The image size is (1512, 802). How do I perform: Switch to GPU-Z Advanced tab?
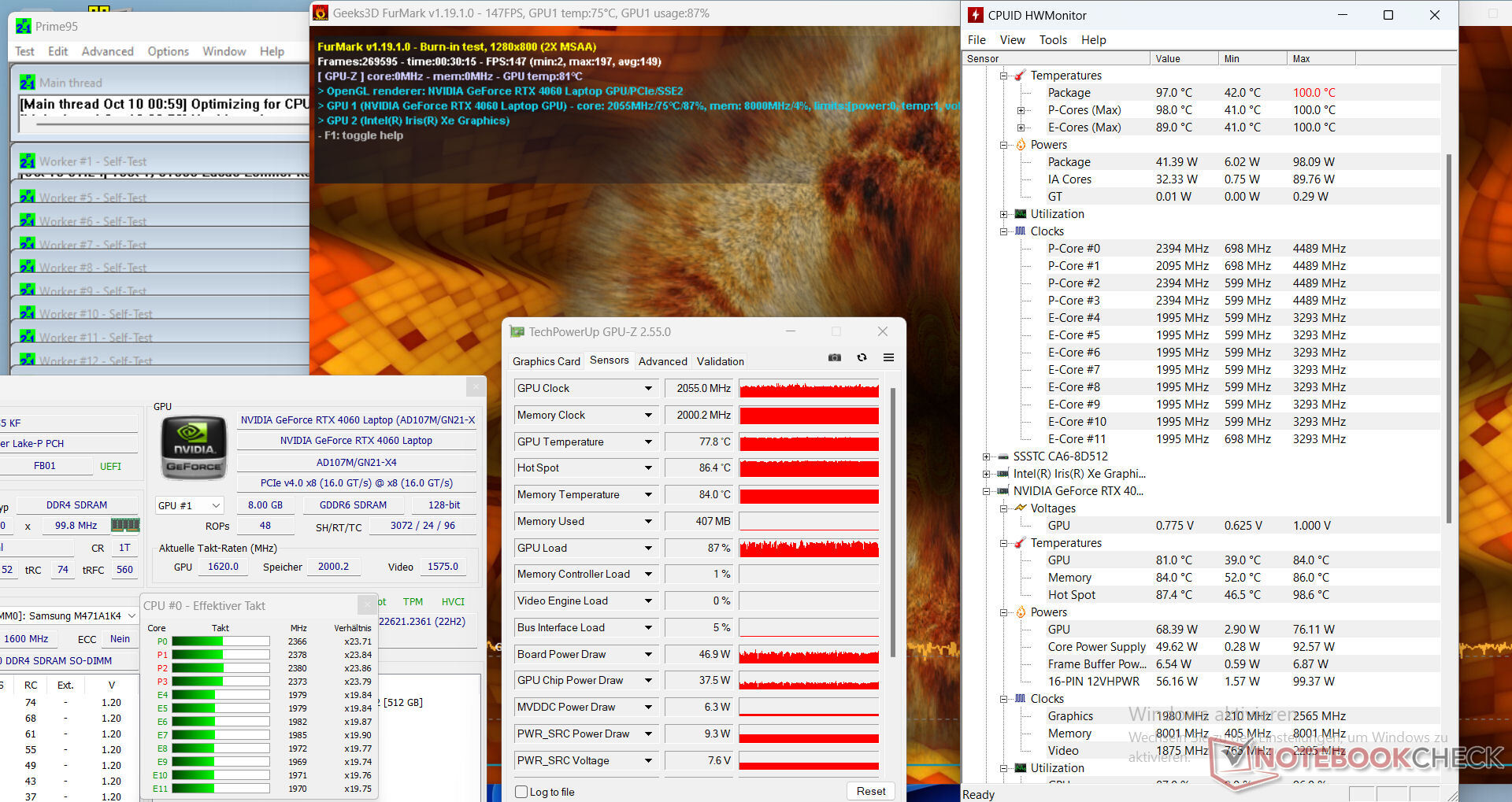coord(662,361)
